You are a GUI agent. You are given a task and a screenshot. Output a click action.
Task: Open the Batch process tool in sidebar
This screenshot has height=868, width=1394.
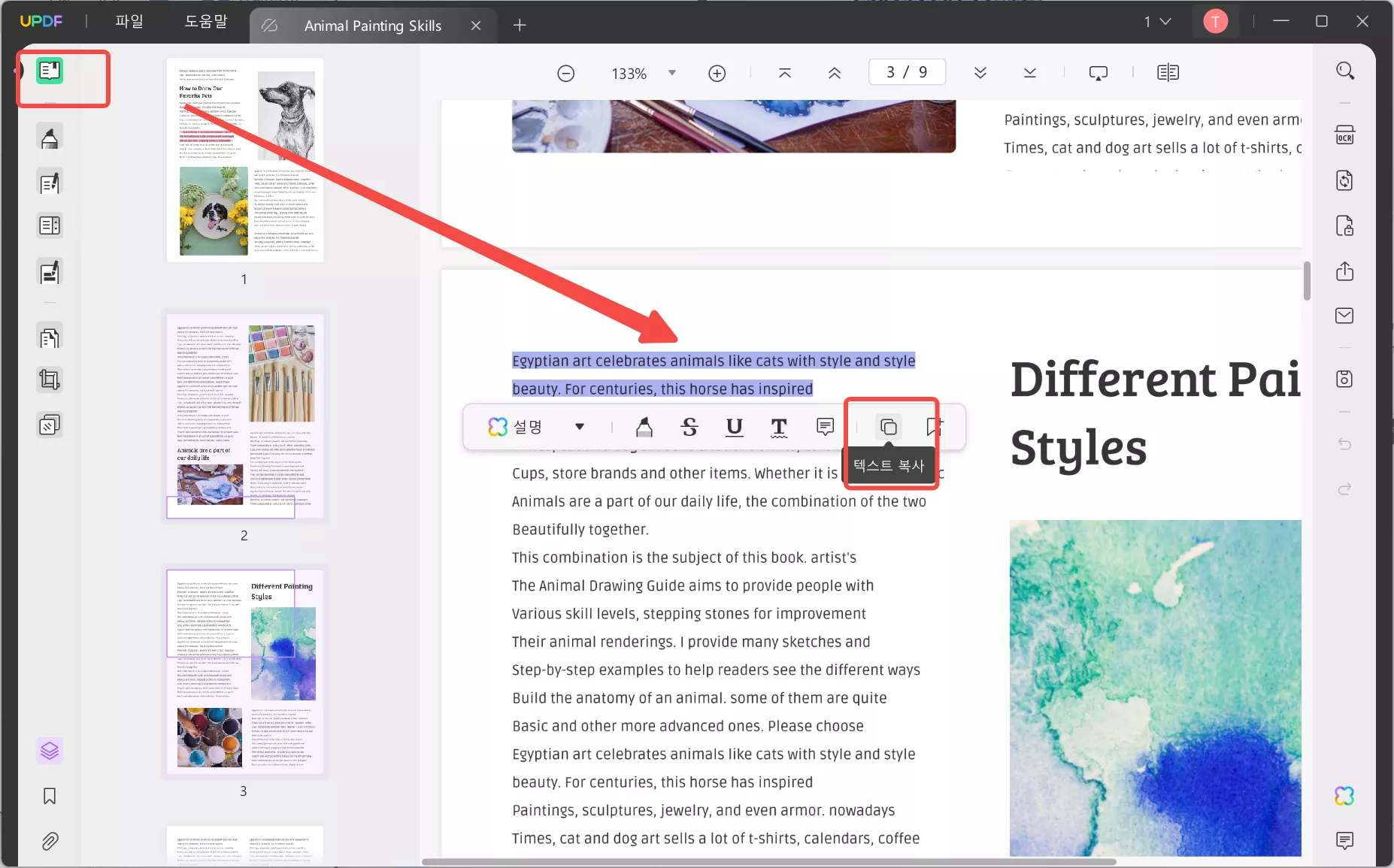tap(50, 425)
